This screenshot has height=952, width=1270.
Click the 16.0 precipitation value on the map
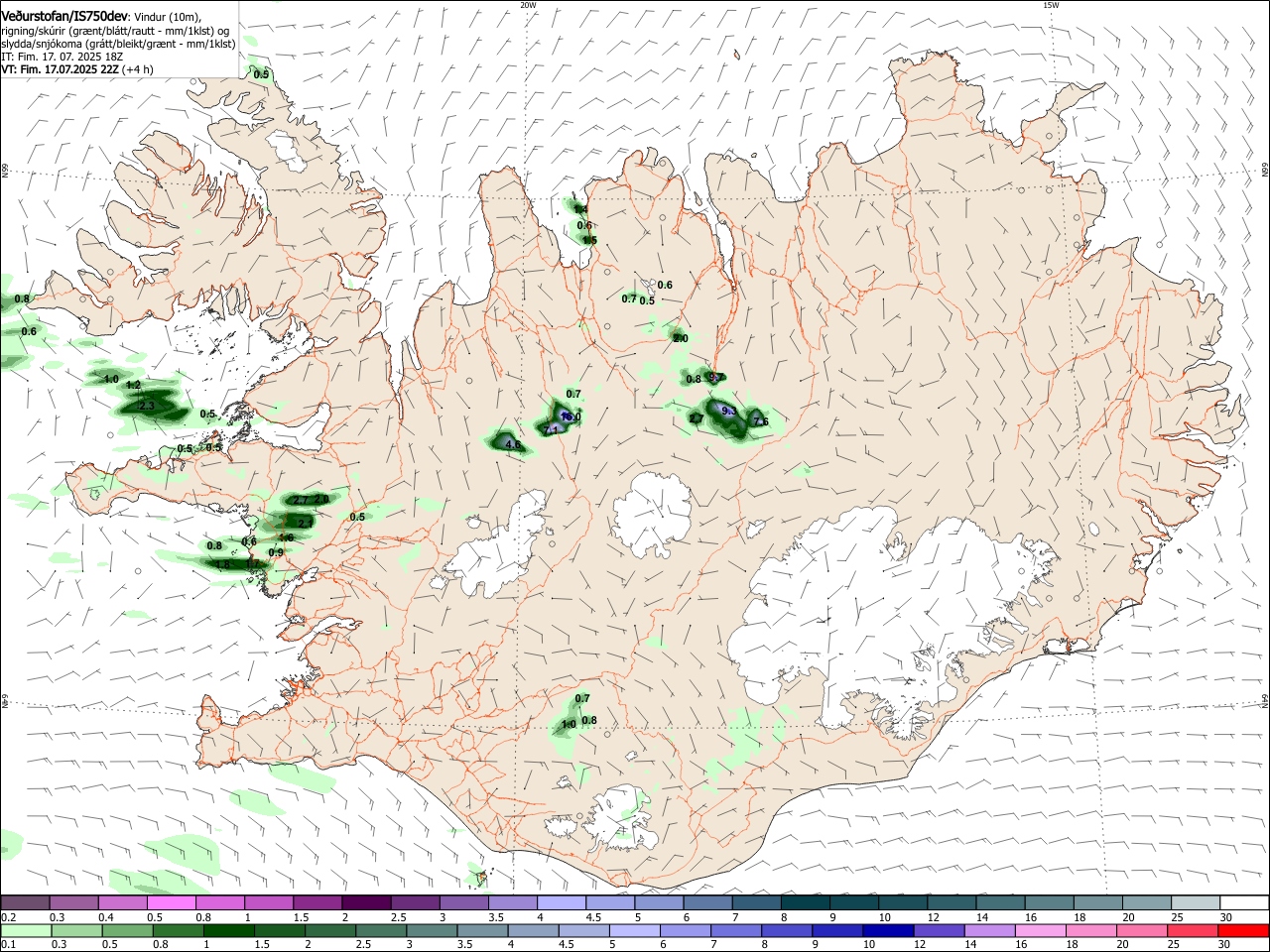[570, 416]
